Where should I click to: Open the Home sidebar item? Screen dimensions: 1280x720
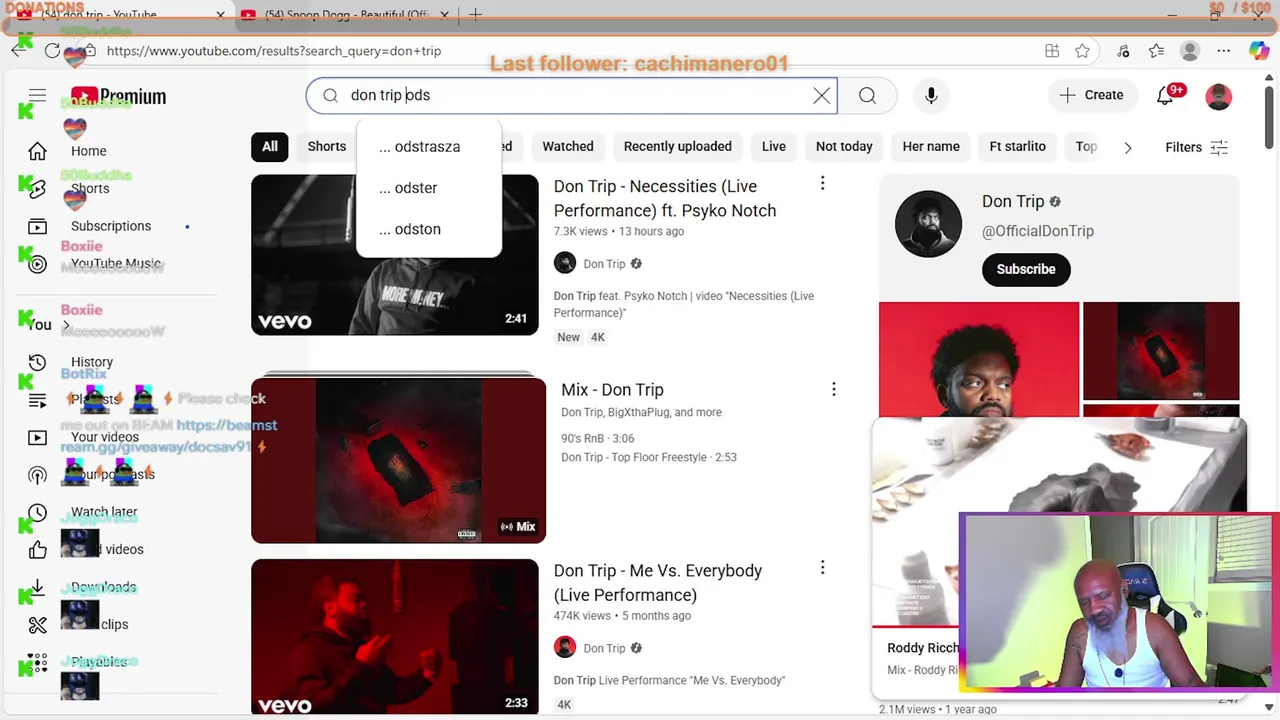[x=88, y=151]
